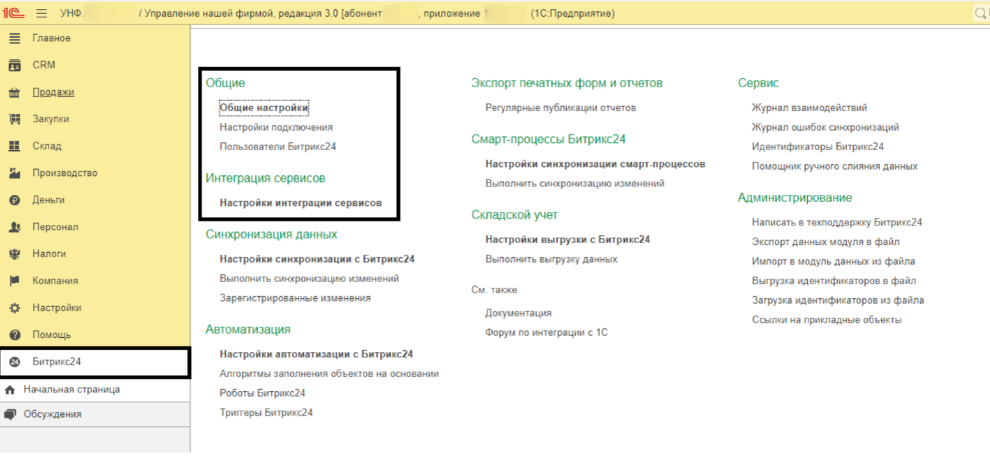
Task: Open Журнал ошибок синхронизаций
Action: tap(825, 128)
